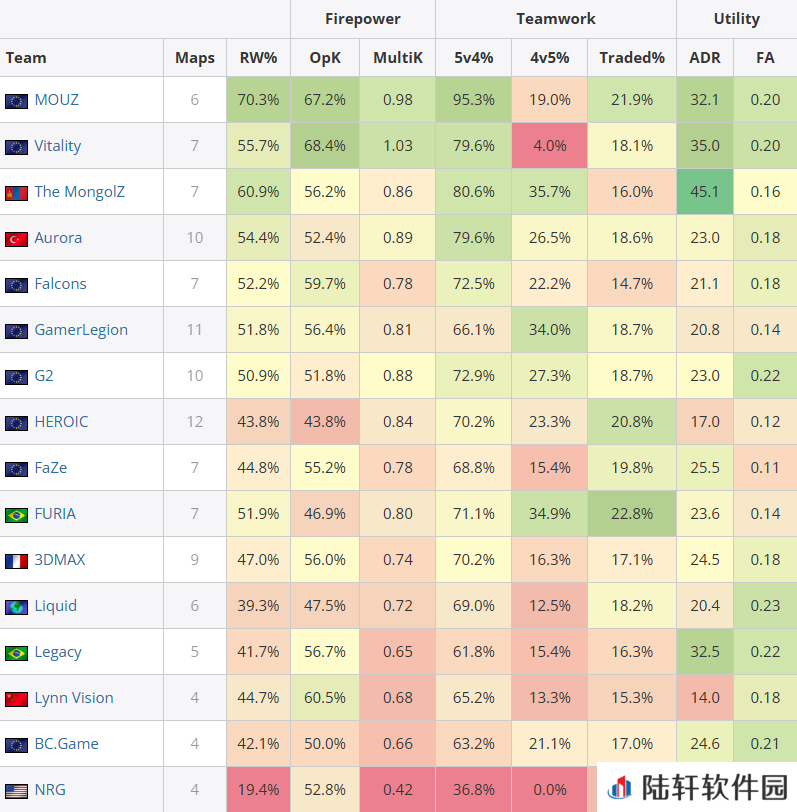
Task: Click the China flag beside Lynn Vision
Action: tap(16, 699)
